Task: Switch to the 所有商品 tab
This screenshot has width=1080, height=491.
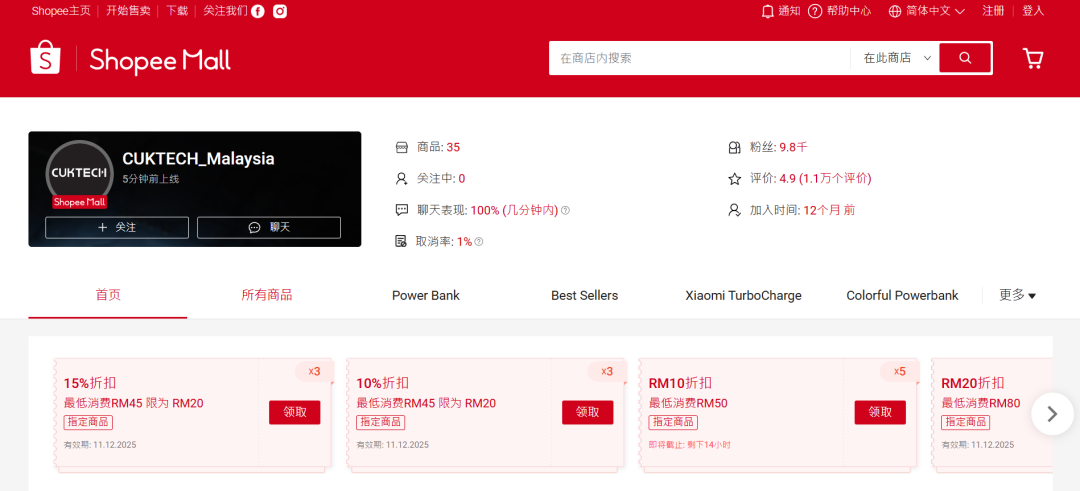Action: [267, 295]
